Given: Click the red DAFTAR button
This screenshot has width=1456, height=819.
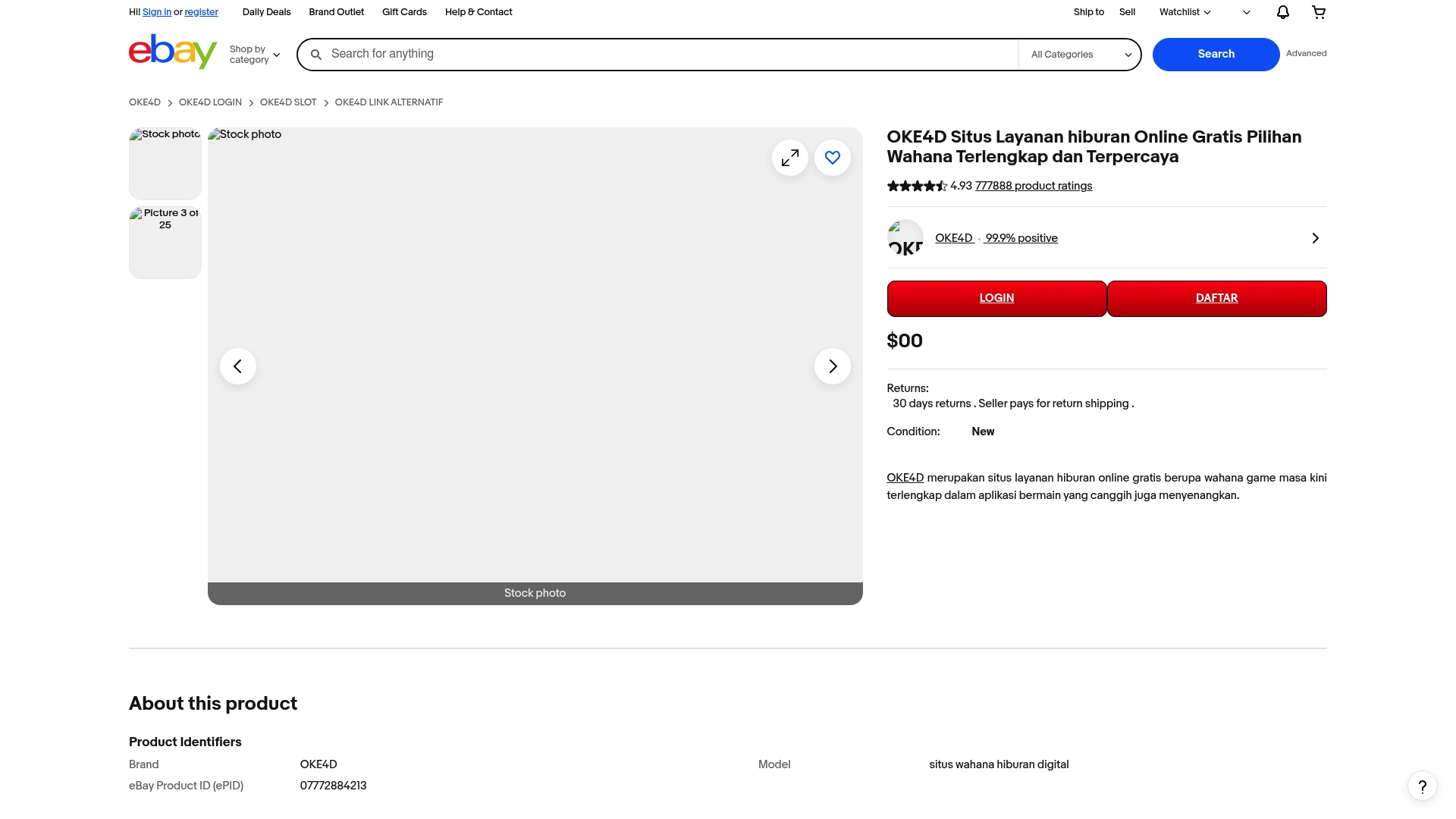Looking at the screenshot, I should pos(1216,298).
